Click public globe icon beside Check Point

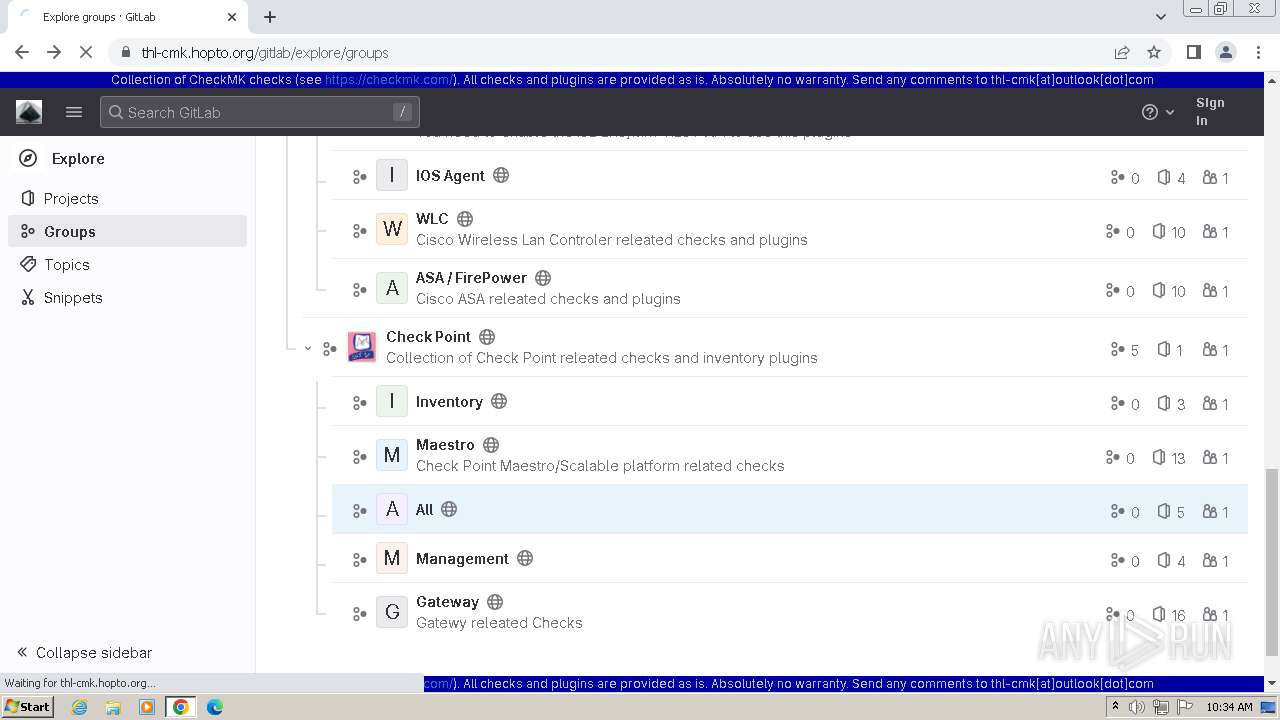tap(487, 336)
